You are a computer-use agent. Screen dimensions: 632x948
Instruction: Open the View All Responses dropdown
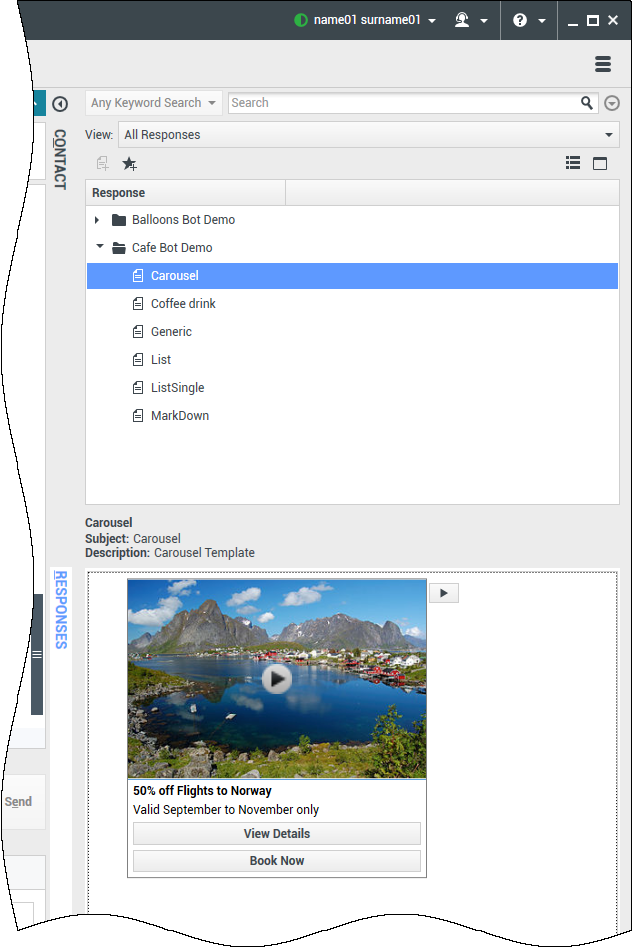pos(368,135)
